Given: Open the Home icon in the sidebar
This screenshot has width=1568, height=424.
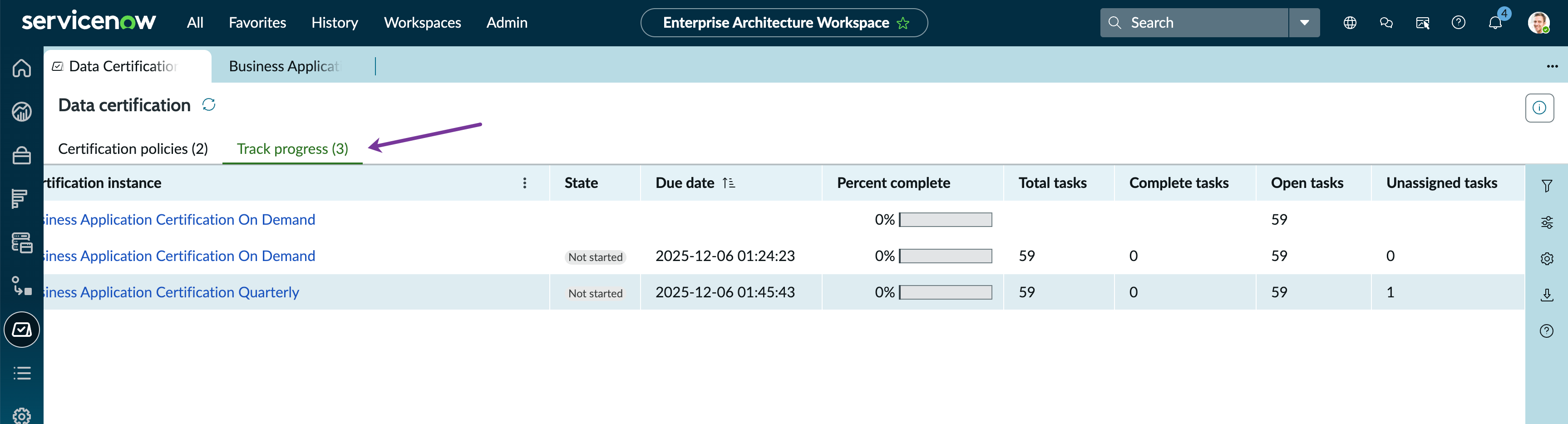Looking at the screenshot, I should [22, 68].
